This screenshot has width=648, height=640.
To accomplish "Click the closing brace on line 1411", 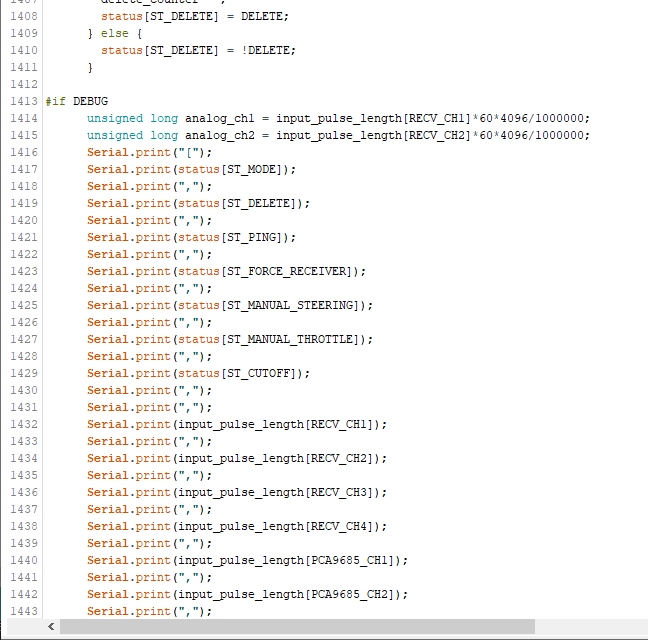I will [x=90, y=67].
